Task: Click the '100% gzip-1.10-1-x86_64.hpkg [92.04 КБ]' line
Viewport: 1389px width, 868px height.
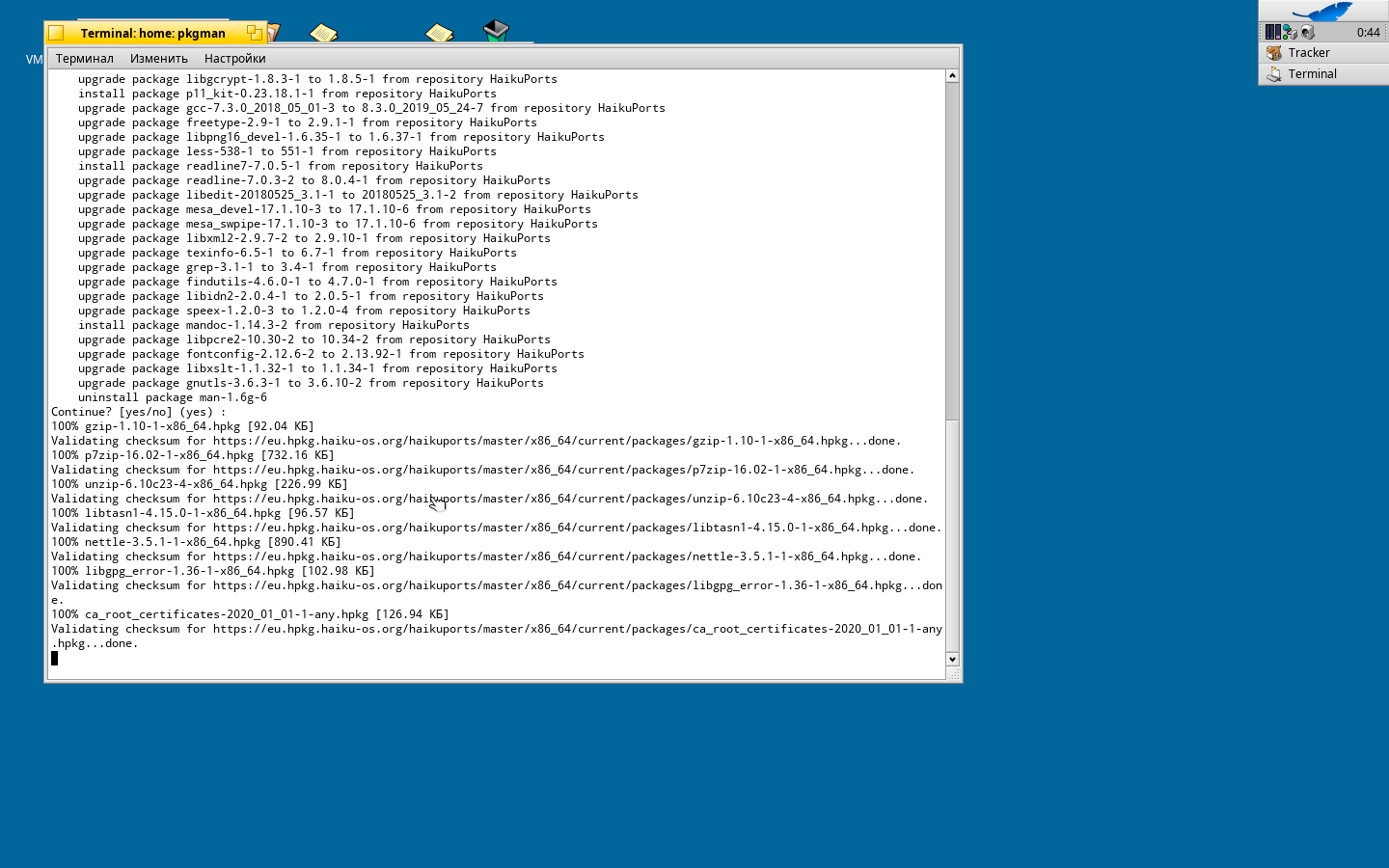Action: [182, 426]
